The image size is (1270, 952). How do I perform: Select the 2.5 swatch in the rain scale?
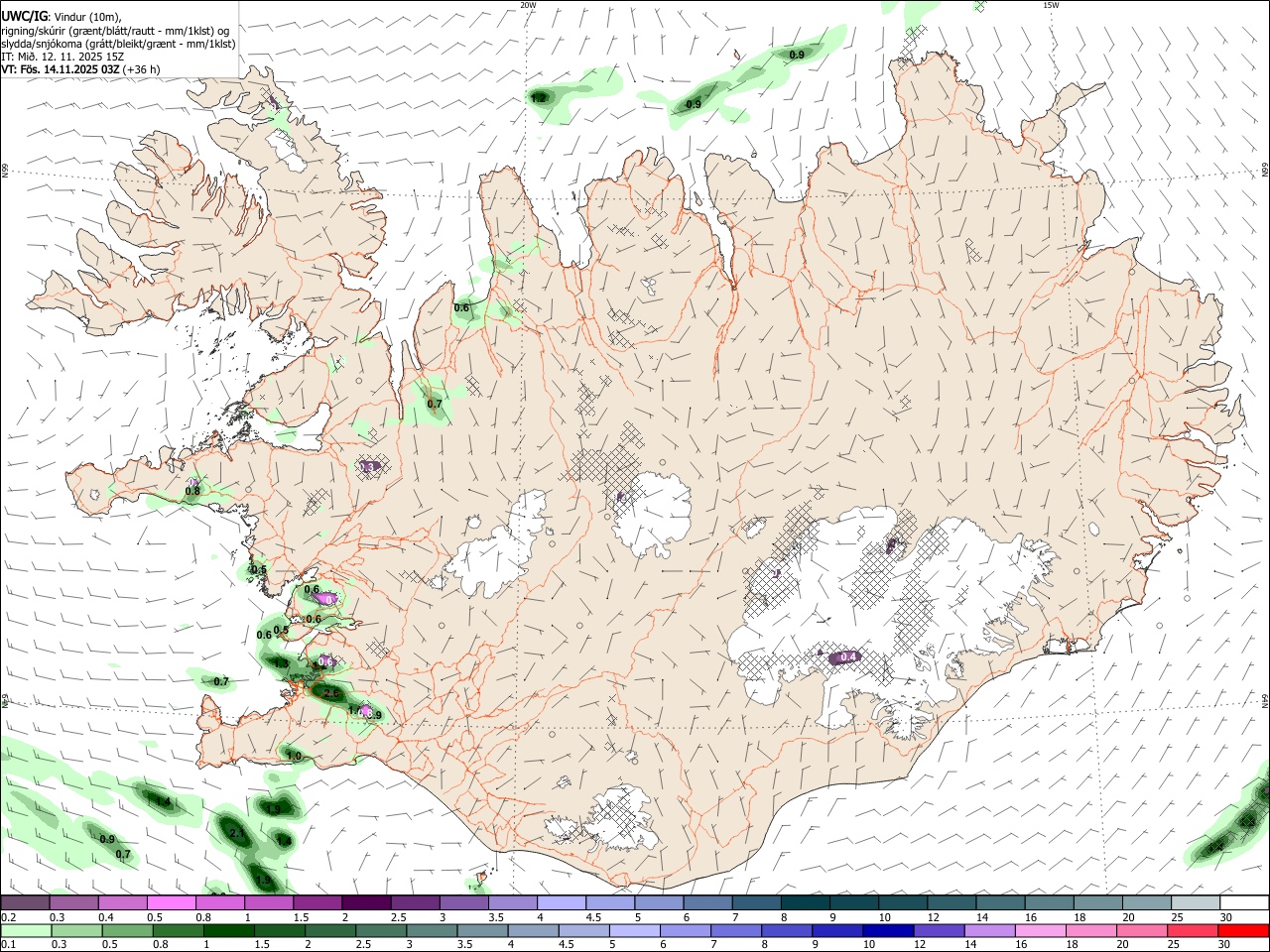pos(383,930)
